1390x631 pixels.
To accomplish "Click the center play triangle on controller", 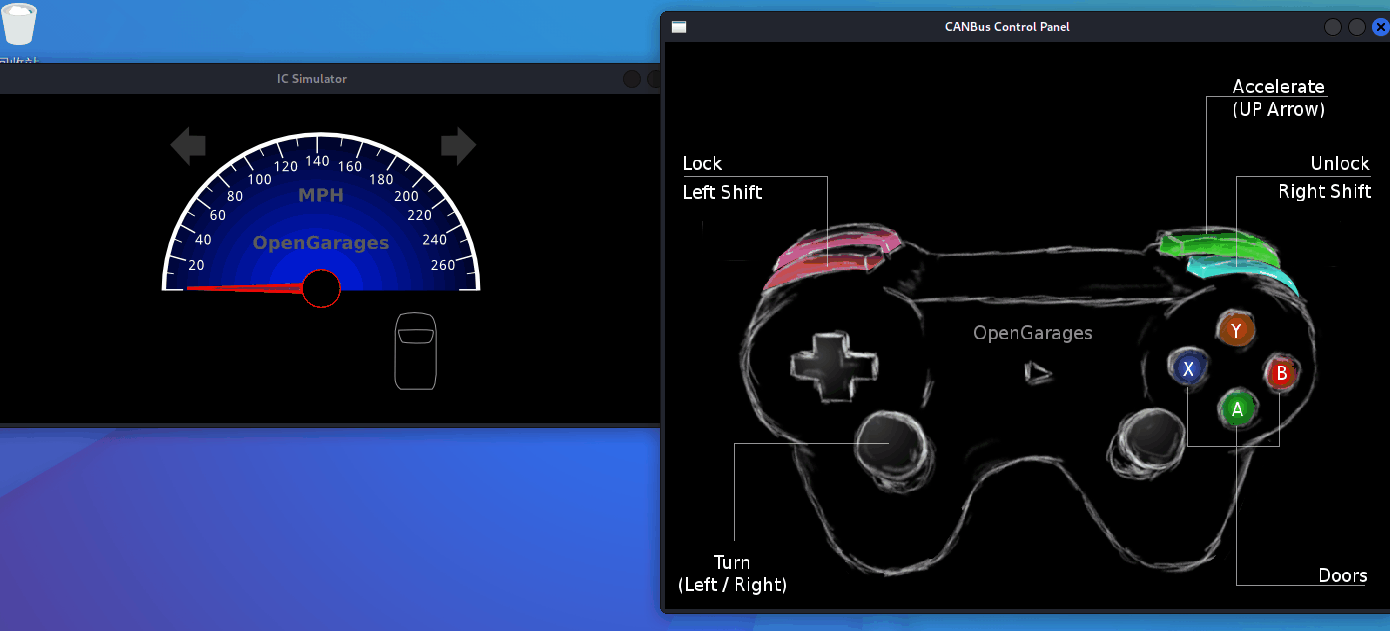I will 1039,372.
